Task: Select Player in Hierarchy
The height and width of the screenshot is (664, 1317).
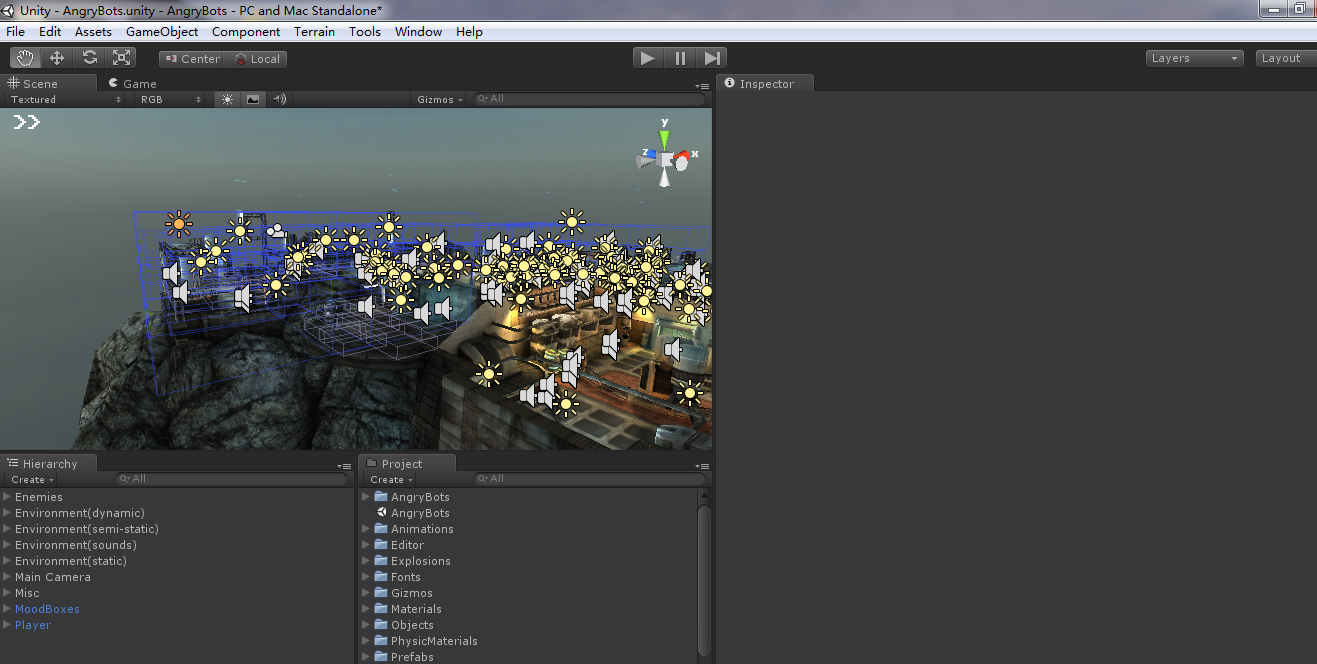Action: click(x=32, y=625)
